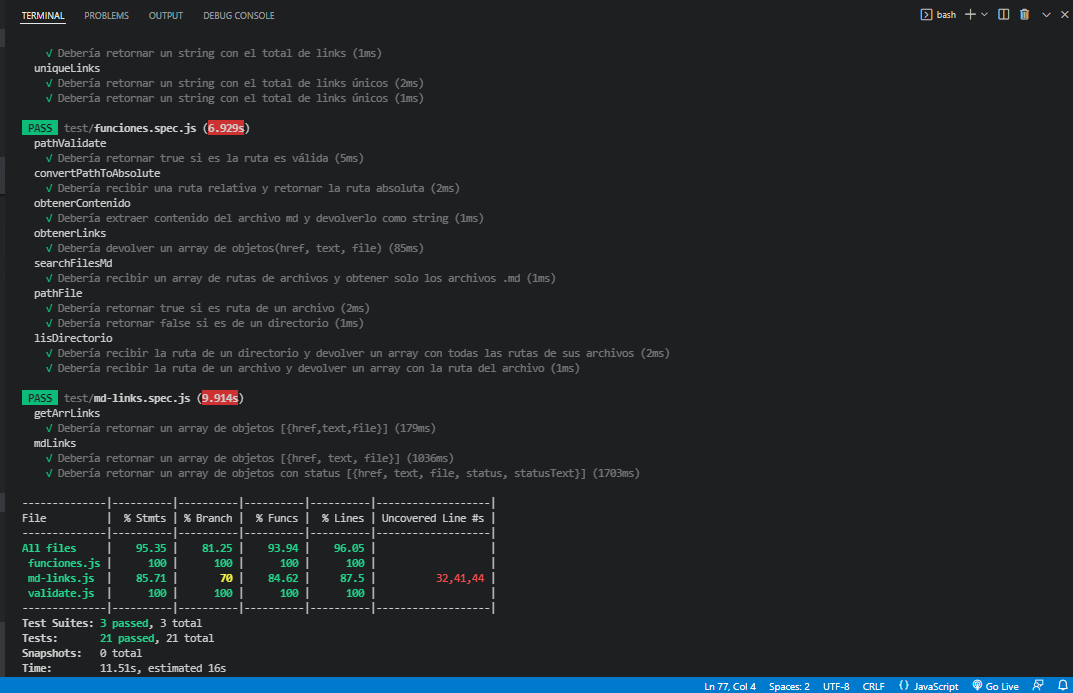The width and height of the screenshot is (1073, 693).
Task: Click the yellow 70 branch value
Action: coord(226,578)
